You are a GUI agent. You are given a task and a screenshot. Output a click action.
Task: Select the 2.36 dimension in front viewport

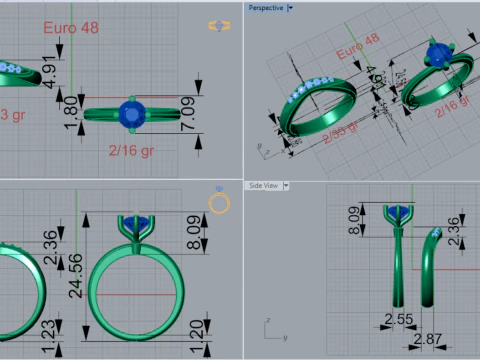[x=50, y=247]
